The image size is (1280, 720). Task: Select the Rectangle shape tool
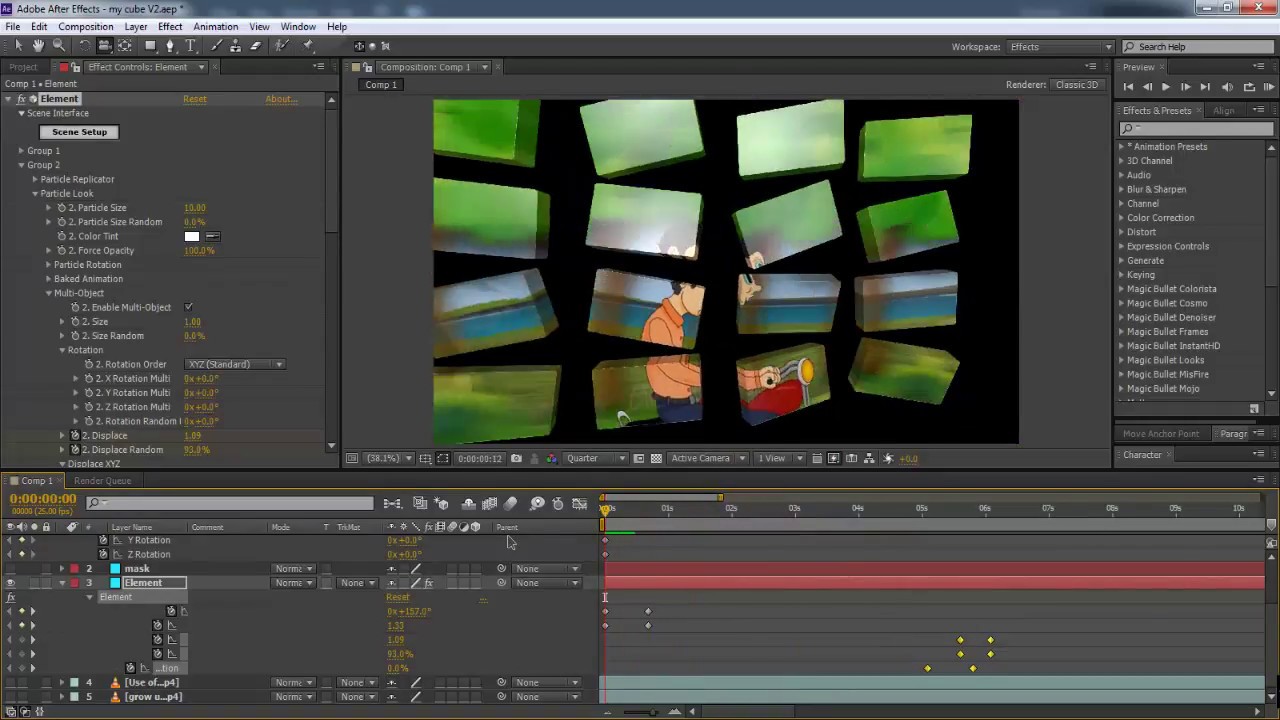(x=150, y=46)
